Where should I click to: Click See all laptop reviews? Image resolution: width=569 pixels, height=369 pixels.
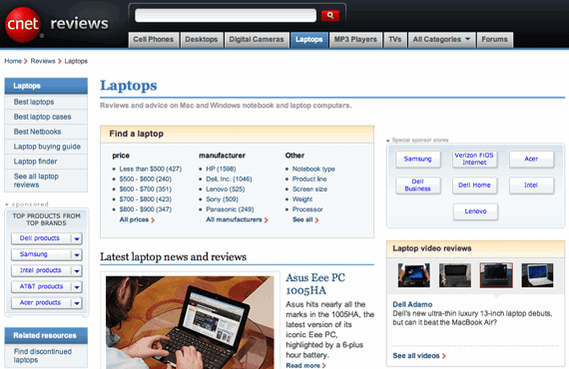[36, 180]
